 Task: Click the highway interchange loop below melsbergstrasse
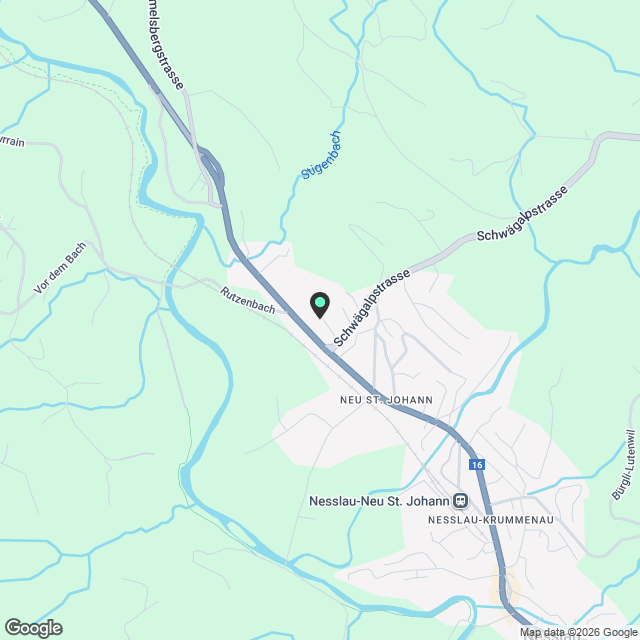tap(211, 165)
